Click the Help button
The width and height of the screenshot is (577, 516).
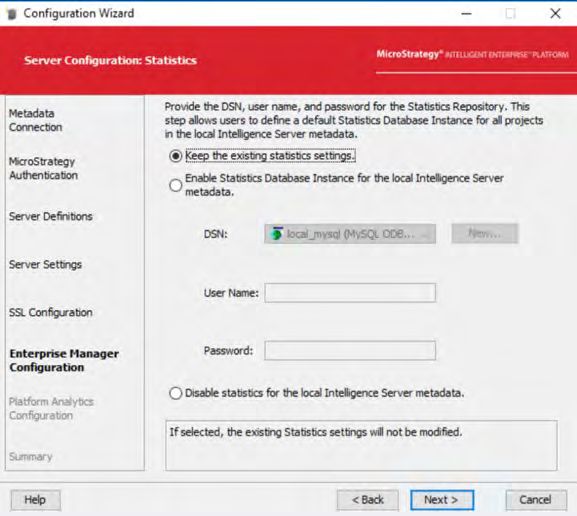35,500
